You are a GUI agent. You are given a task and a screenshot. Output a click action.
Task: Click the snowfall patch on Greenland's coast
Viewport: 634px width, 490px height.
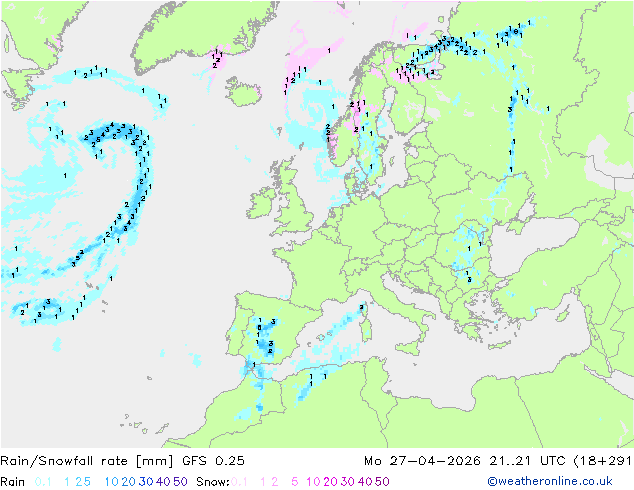pyautogui.click(x=217, y=61)
